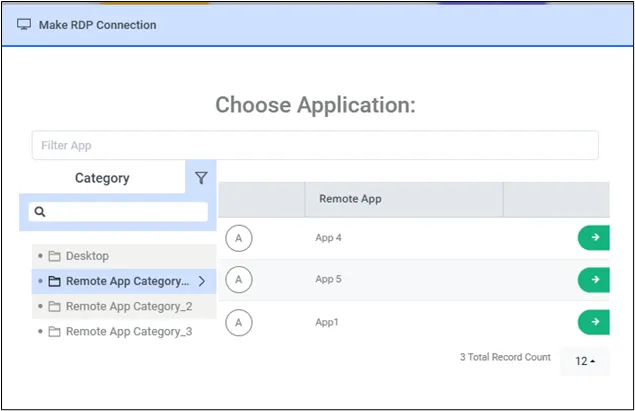Click the category filter funnel icon
This screenshot has height=411, width=635.
coord(201,178)
